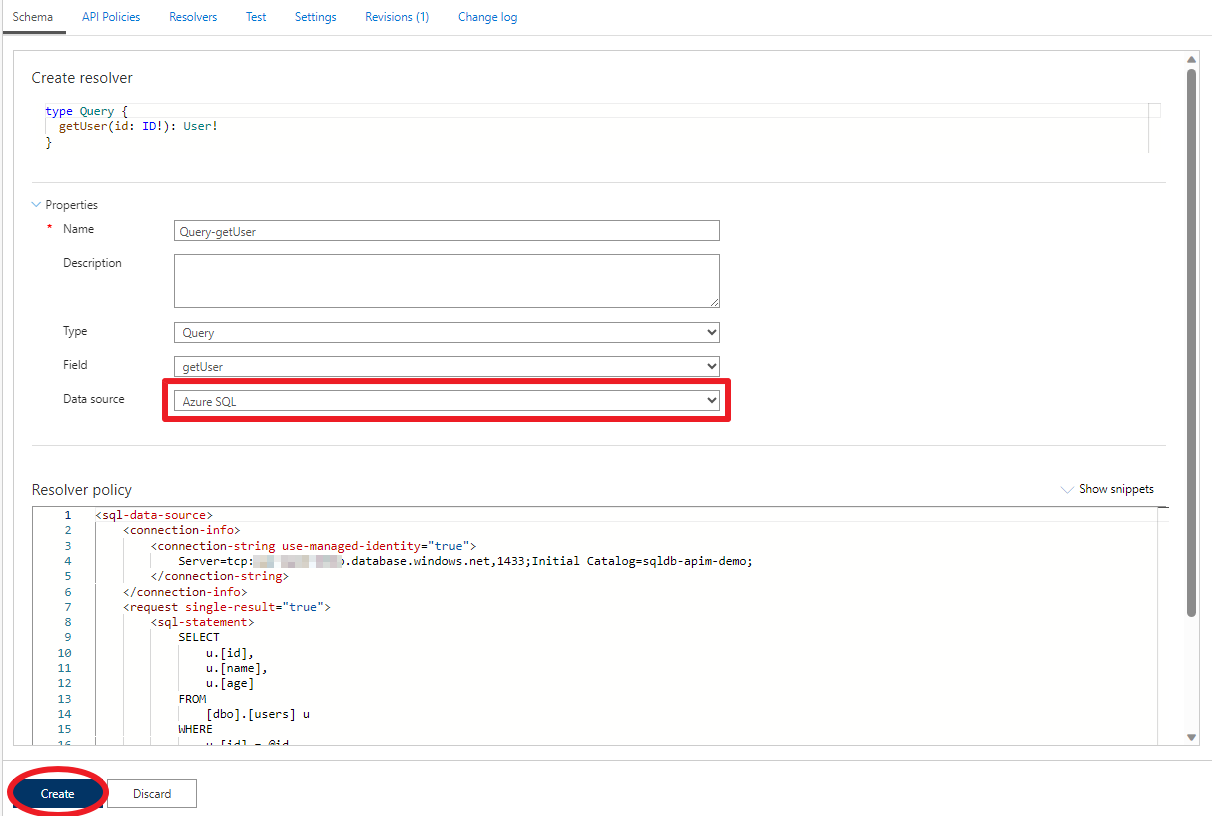Screen dimensions: 1212x816
Task: Click the page vertical scrollbar thumb
Action: pyautogui.click(x=1191, y=342)
